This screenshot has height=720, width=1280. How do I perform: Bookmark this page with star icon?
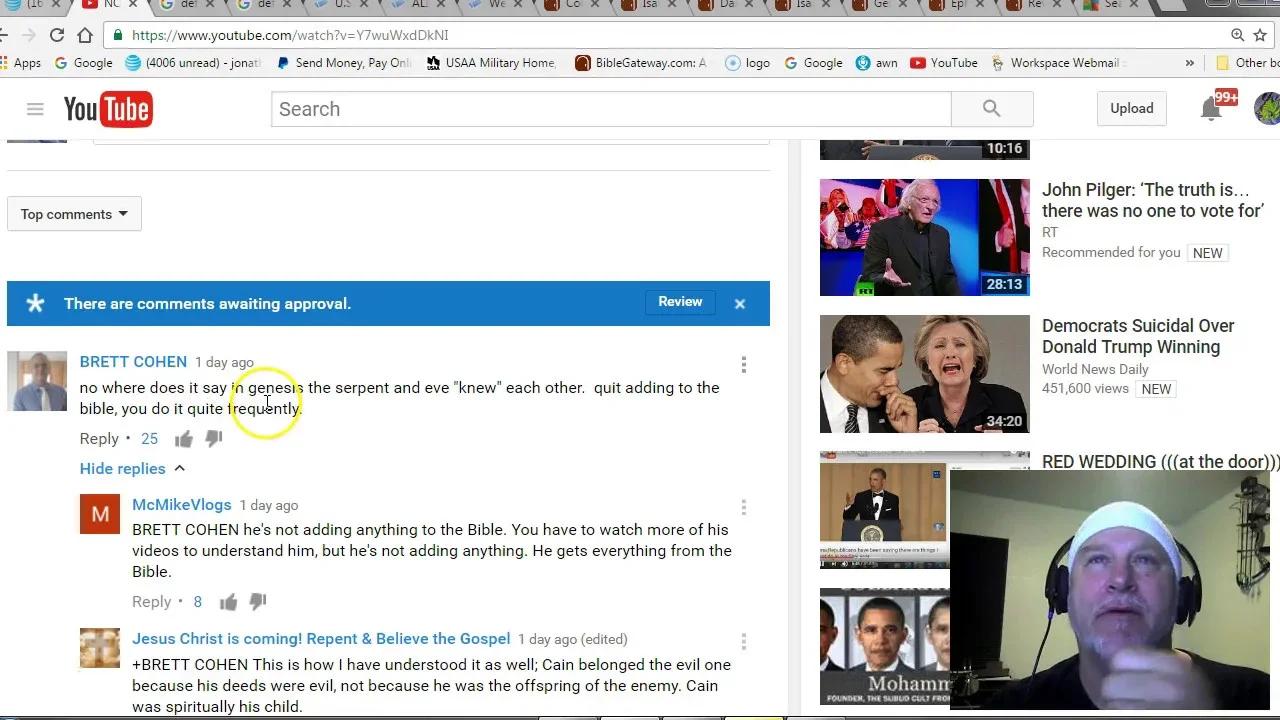pos(1260,35)
